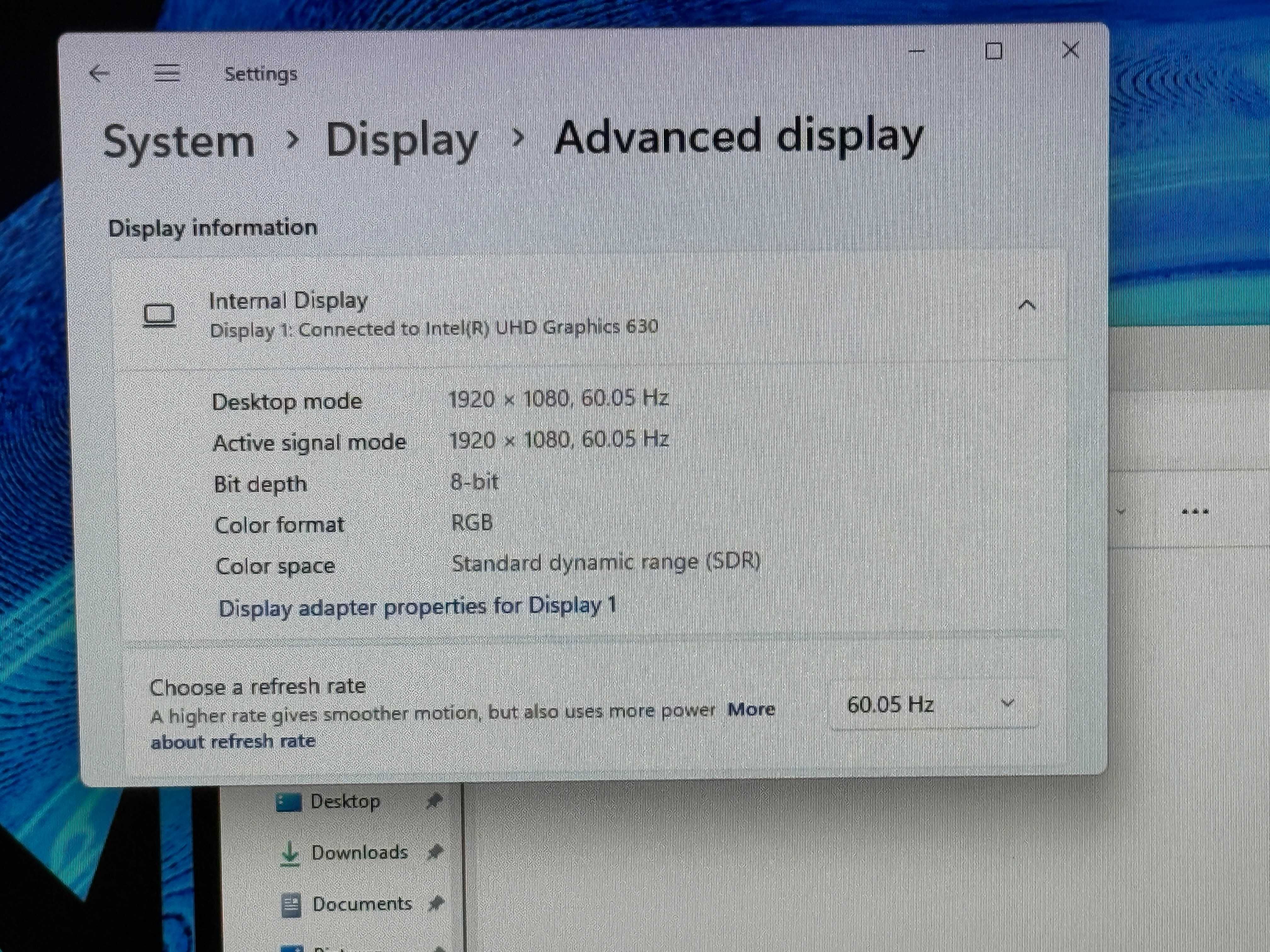Viewport: 1270px width, 952px height.
Task: Open Downloads folder in File Explorer sidebar
Action: tap(359, 853)
